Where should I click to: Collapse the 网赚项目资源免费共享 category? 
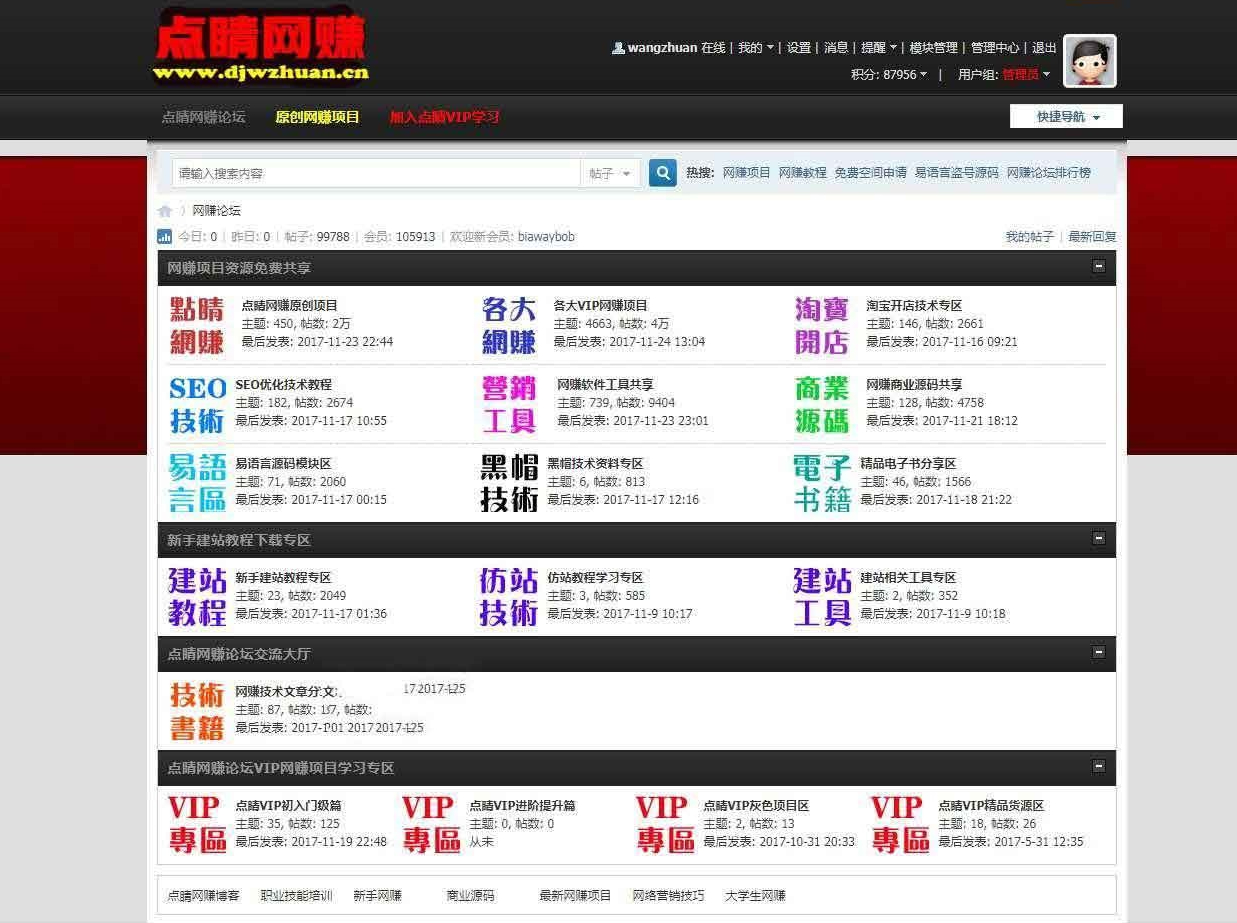point(1099,267)
